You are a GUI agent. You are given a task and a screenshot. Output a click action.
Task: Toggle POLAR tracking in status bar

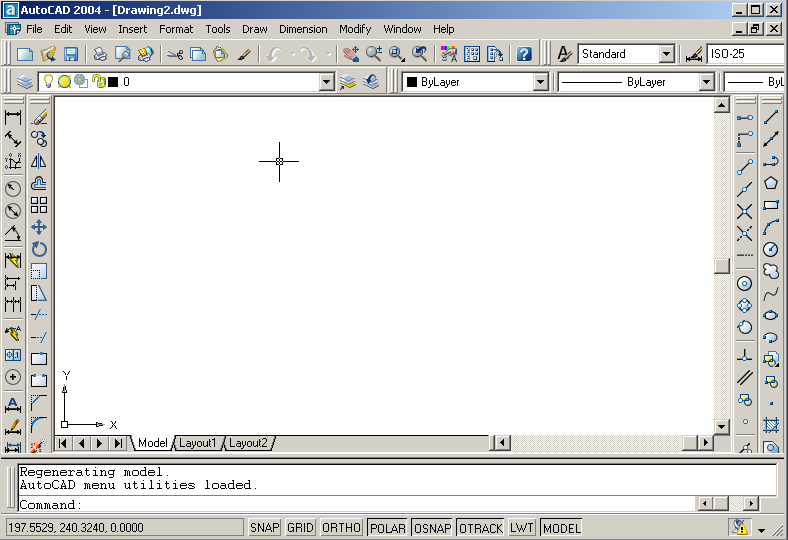387,528
